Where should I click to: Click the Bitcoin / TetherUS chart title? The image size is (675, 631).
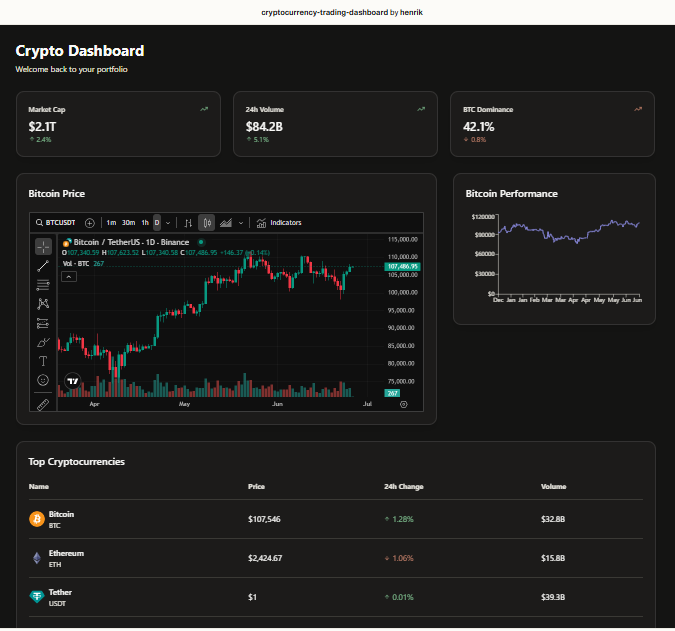[131, 242]
